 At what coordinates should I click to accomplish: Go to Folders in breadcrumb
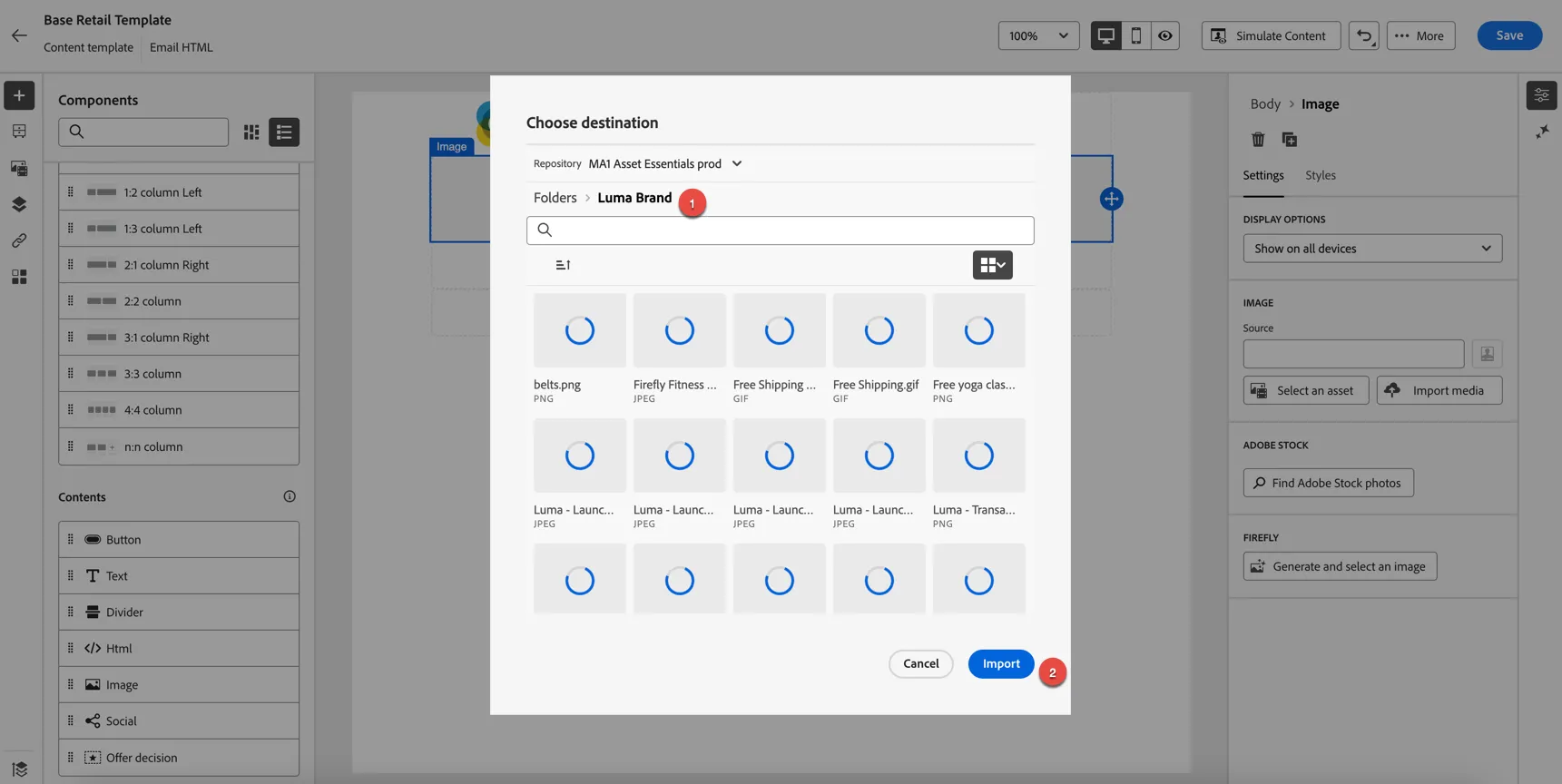(x=555, y=197)
